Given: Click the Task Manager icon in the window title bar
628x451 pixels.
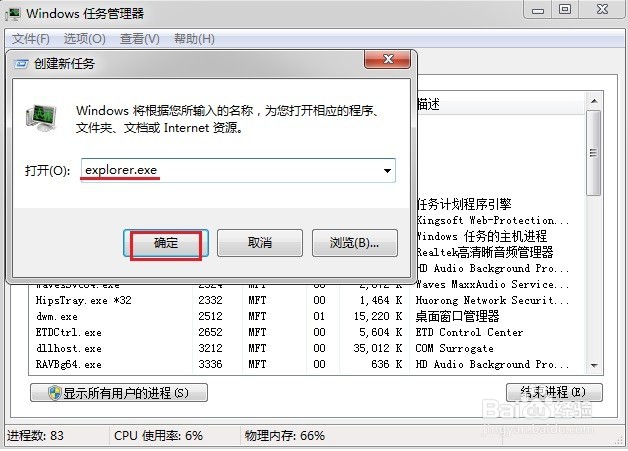Looking at the screenshot, I should click(x=13, y=14).
